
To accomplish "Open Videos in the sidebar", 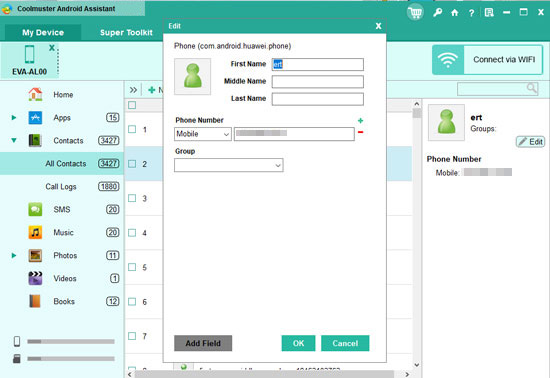I will [x=65, y=278].
